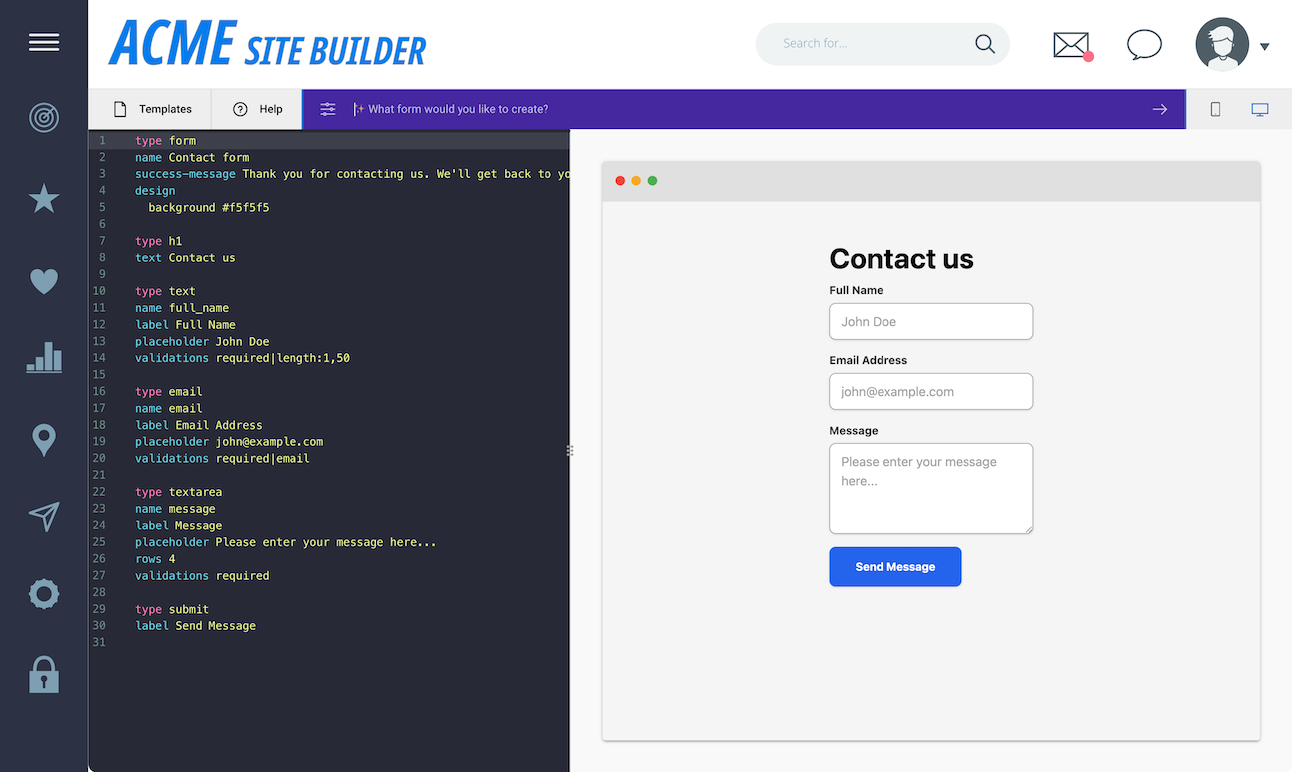Click code line 'validations required|length:1,50'
The image size is (1292, 772).
[x=243, y=358]
